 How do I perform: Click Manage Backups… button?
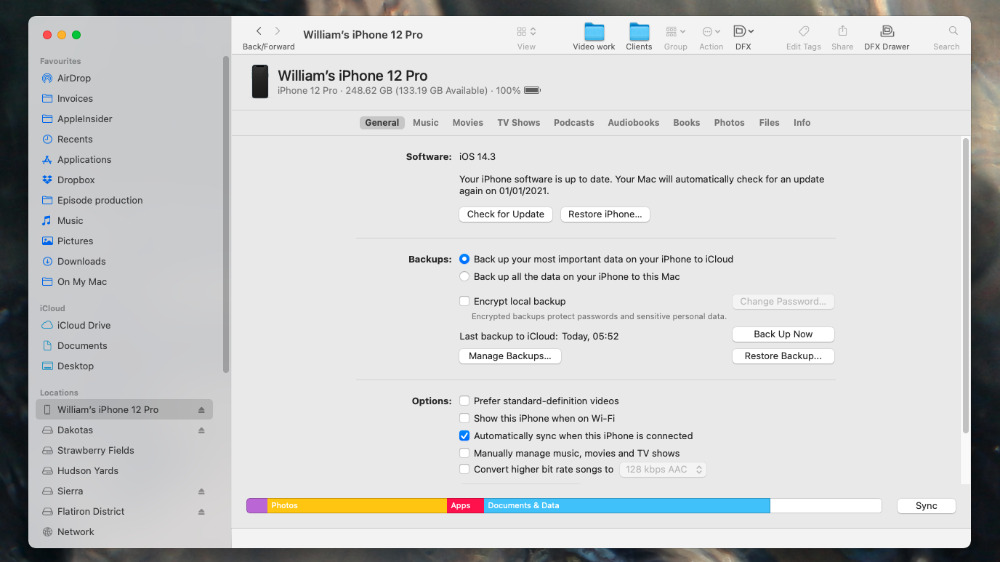click(x=510, y=356)
